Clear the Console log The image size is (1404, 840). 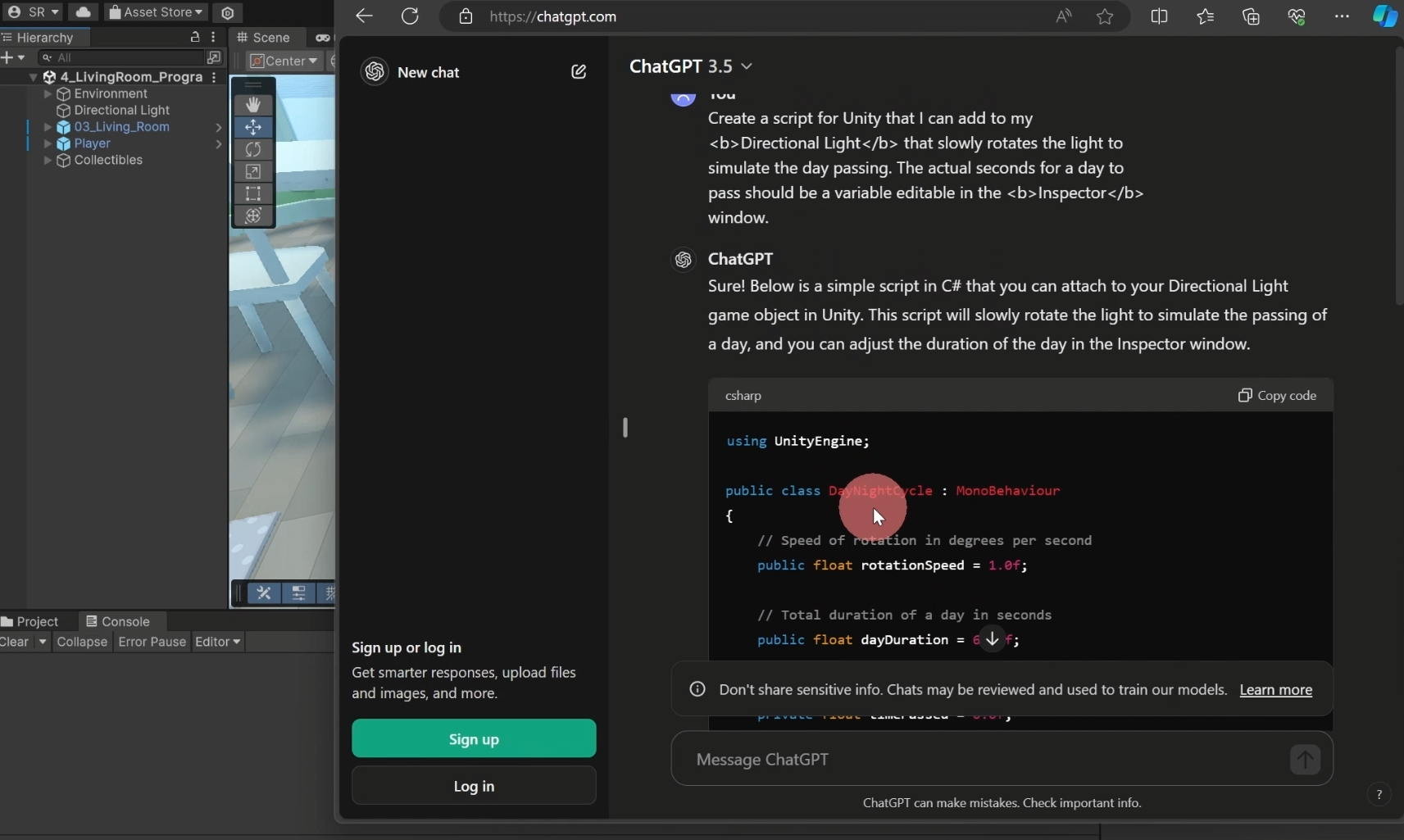[x=15, y=642]
